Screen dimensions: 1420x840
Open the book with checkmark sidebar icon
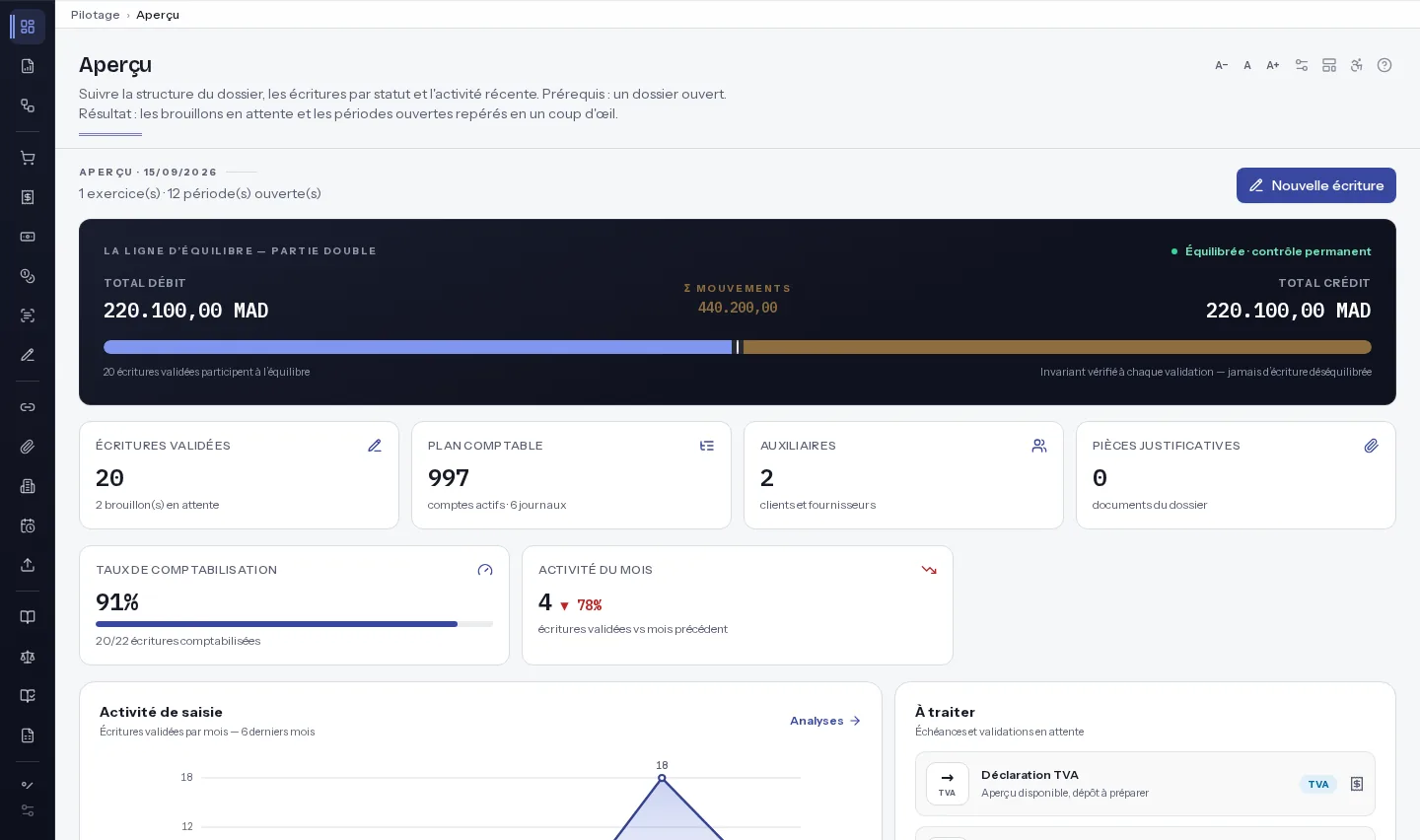pyautogui.click(x=28, y=696)
